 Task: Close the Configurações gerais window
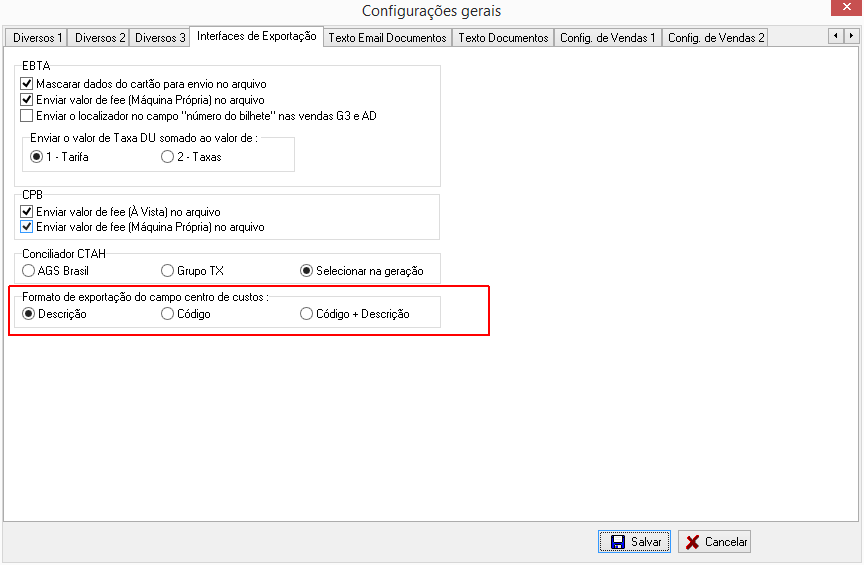(x=846, y=7)
